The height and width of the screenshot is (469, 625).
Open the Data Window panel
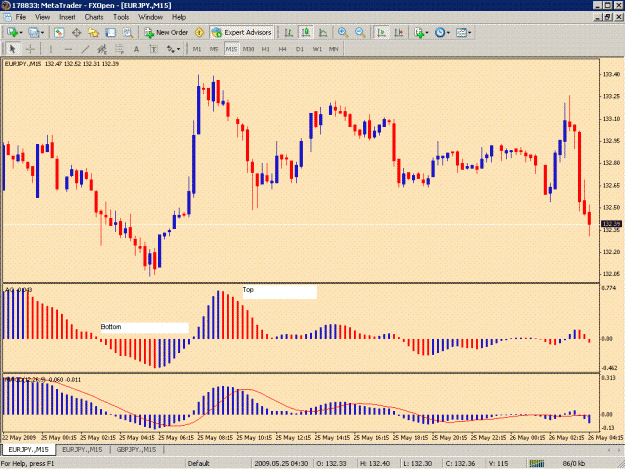point(76,33)
